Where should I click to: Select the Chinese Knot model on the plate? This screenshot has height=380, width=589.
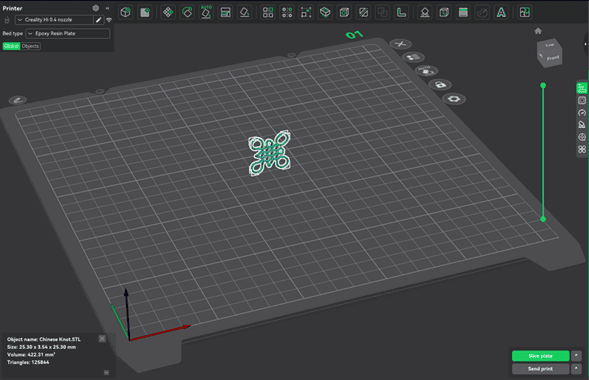[269, 153]
